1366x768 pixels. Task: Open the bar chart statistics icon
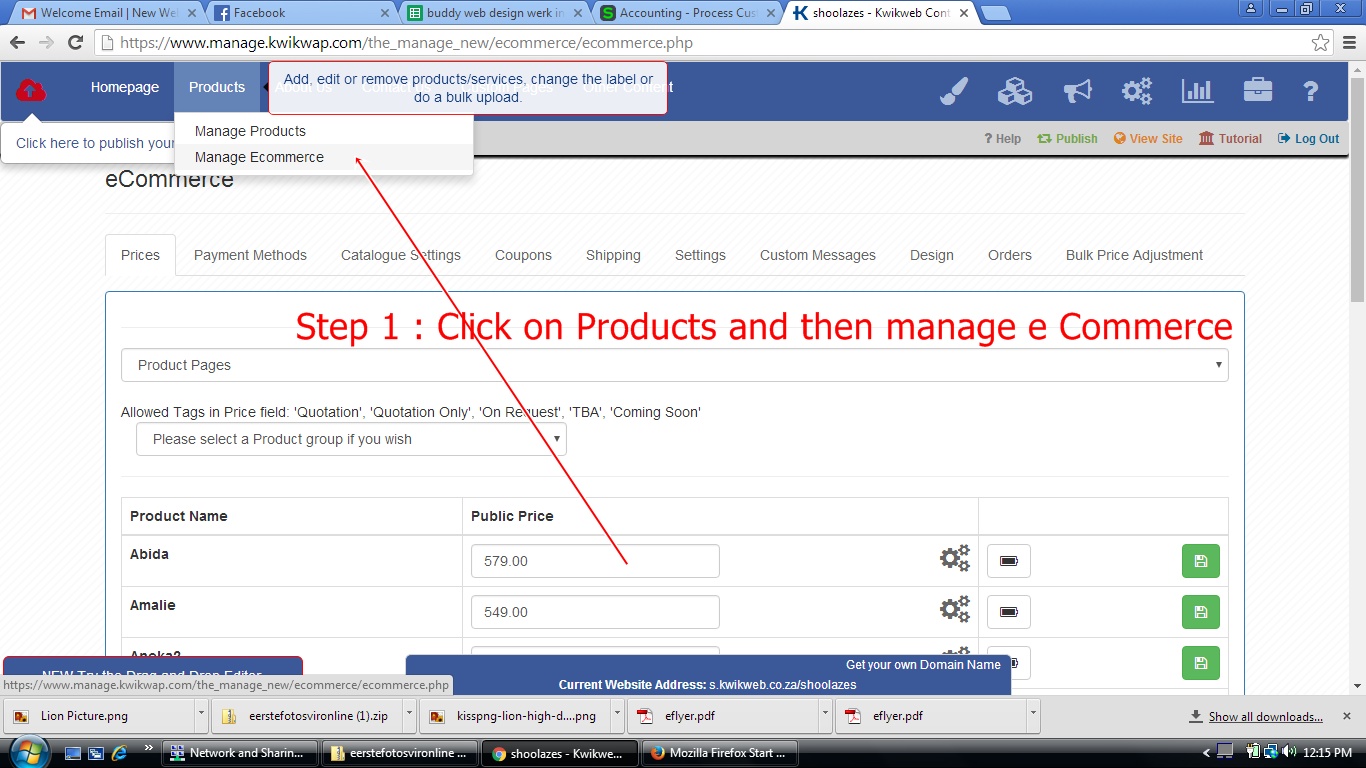pyautogui.click(x=1197, y=91)
